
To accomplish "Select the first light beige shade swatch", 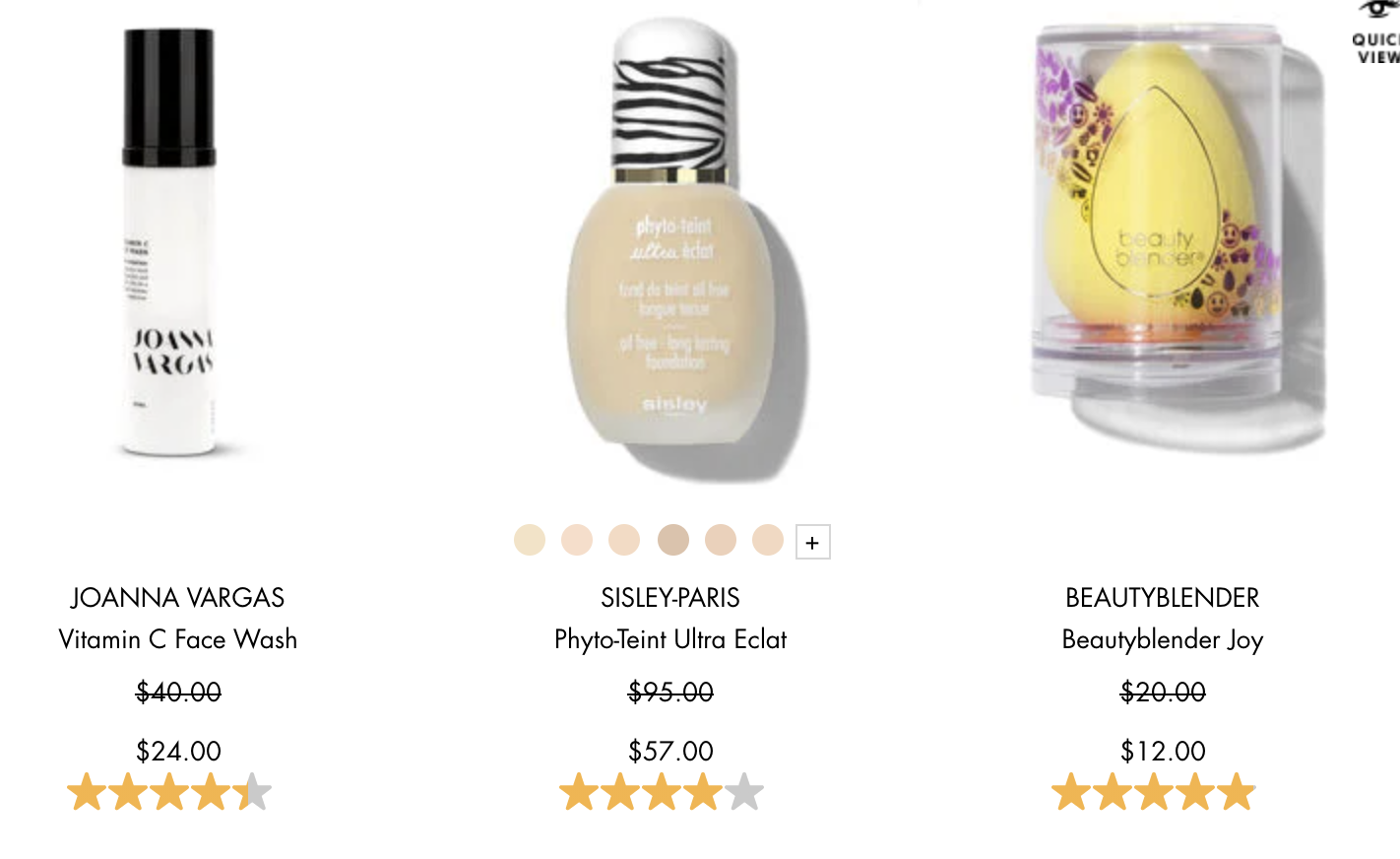I will (530, 540).
